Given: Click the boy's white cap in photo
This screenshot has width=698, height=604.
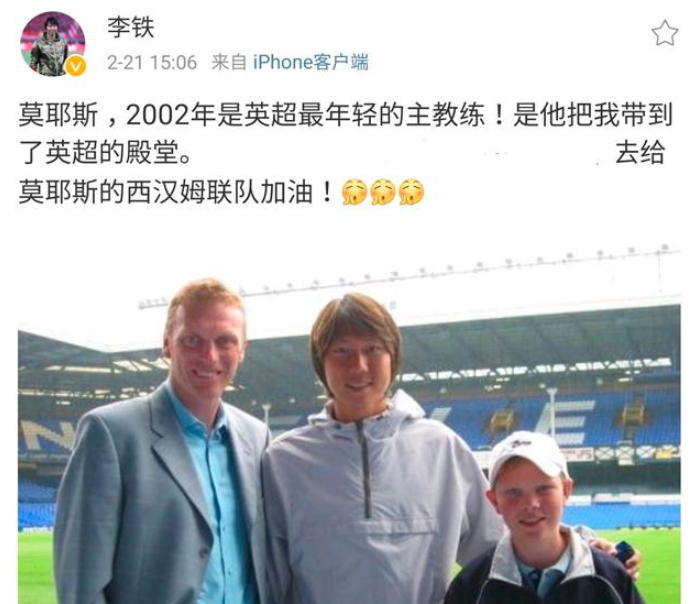Looking at the screenshot, I should (528, 454).
